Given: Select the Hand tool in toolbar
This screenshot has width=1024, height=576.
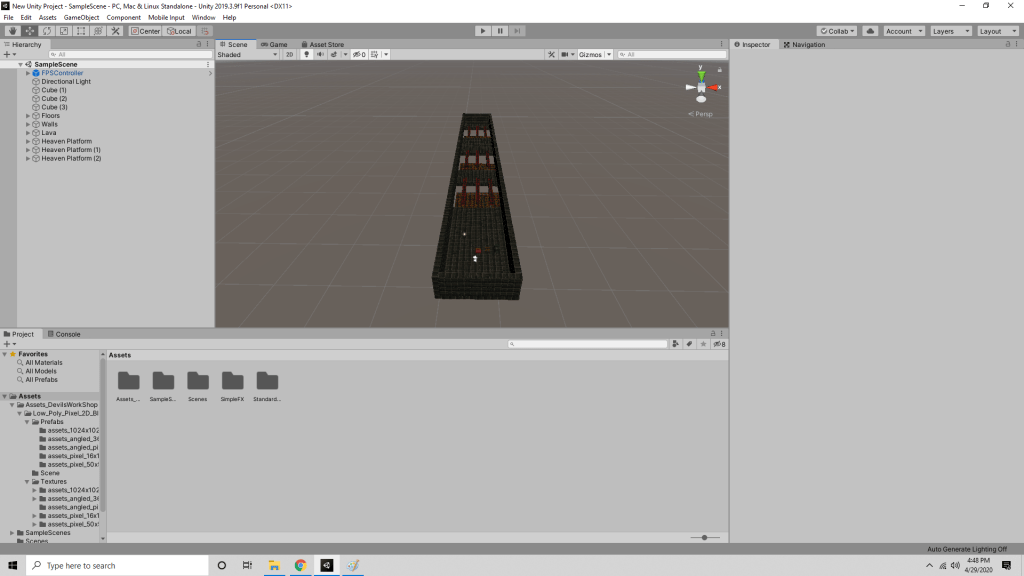Looking at the screenshot, I should pyautogui.click(x=13, y=31).
